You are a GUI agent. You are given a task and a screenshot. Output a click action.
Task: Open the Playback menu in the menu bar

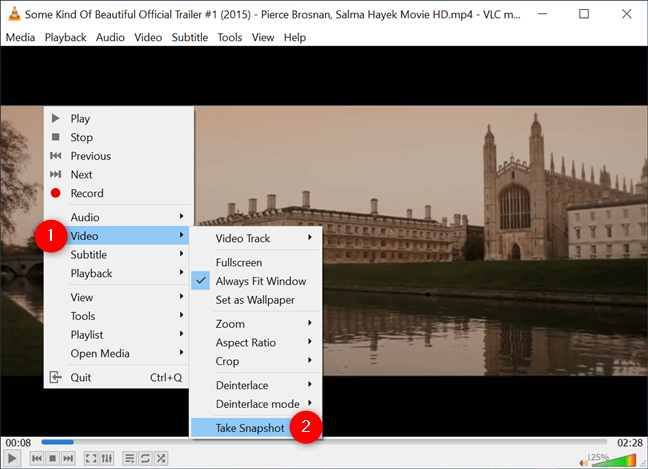click(65, 37)
